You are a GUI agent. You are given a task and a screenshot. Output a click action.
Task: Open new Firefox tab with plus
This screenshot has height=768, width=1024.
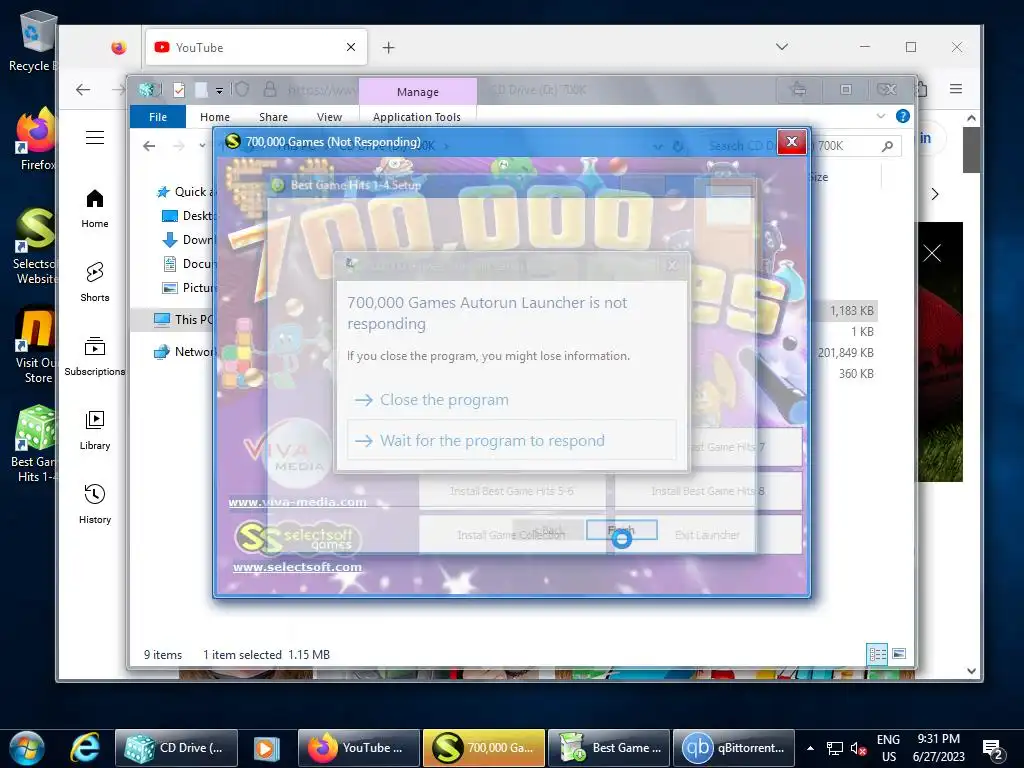click(x=389, y=48)
